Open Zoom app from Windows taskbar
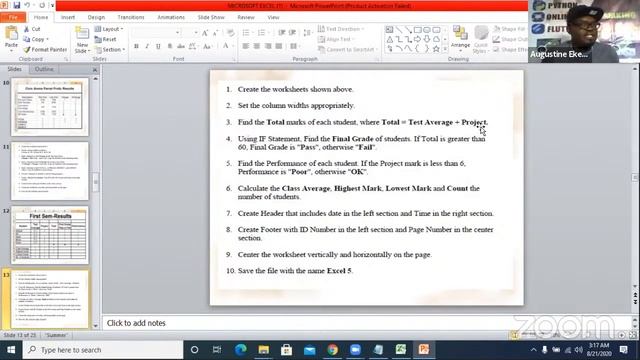The image size is (640, 360). [355, 350]
